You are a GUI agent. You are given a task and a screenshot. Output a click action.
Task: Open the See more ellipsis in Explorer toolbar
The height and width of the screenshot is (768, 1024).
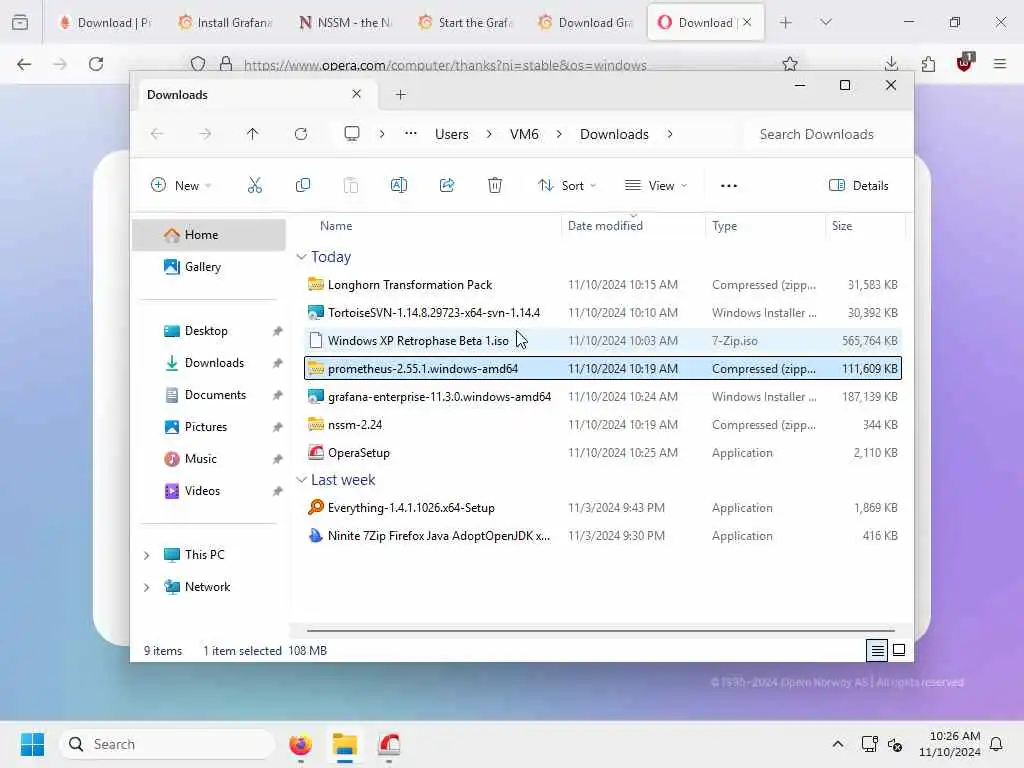click(729, 185)
